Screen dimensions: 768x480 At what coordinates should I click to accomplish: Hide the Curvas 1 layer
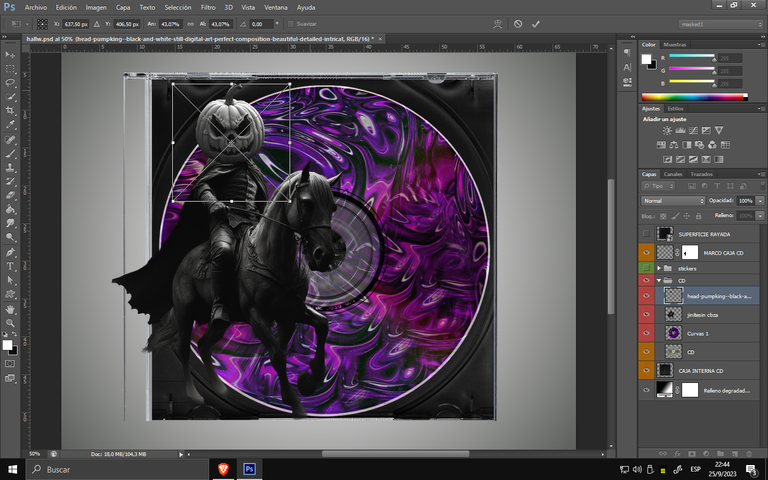point(646,333)
